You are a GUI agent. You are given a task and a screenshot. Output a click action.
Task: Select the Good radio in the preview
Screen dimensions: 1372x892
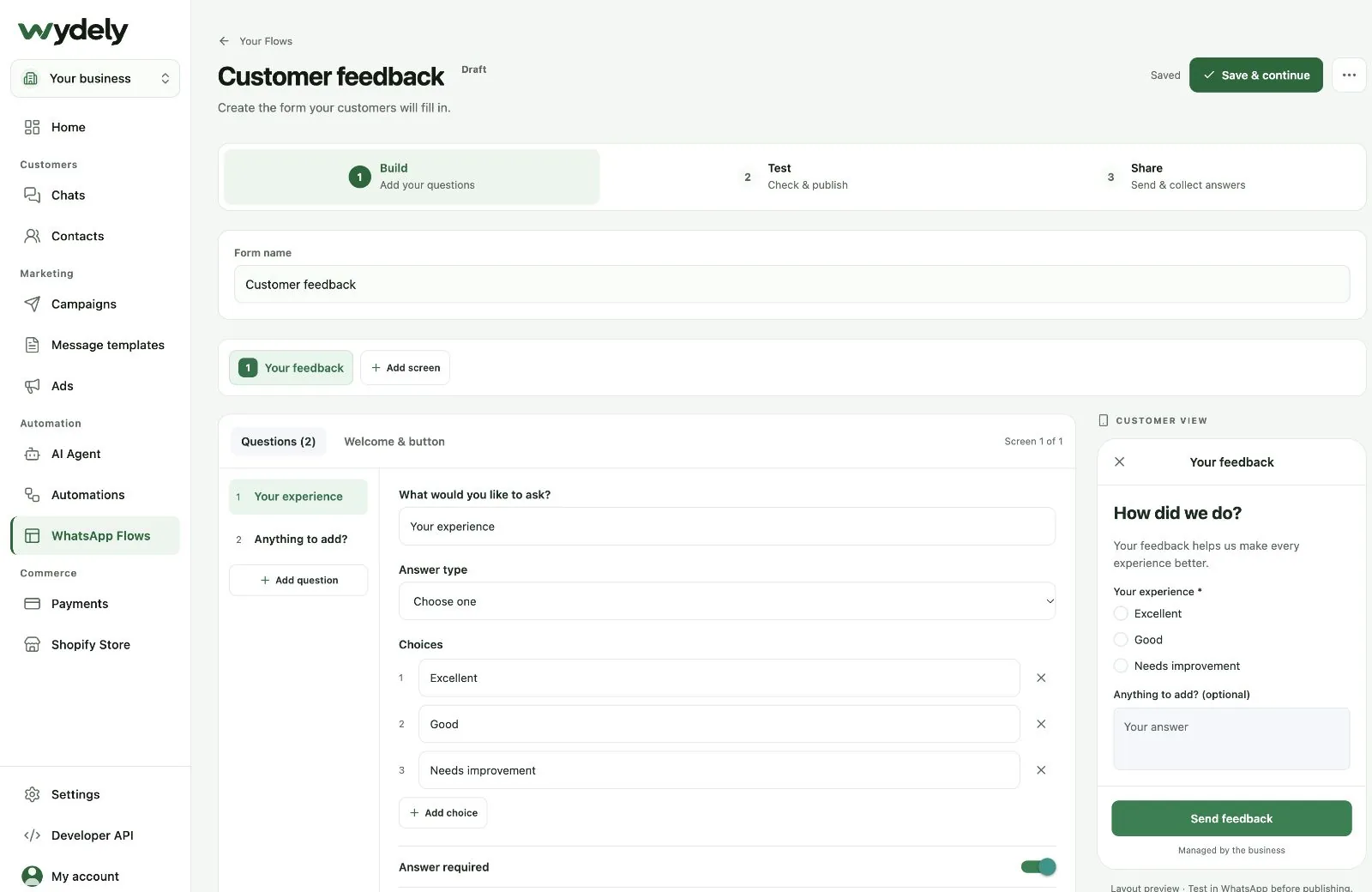(1121, 640)
